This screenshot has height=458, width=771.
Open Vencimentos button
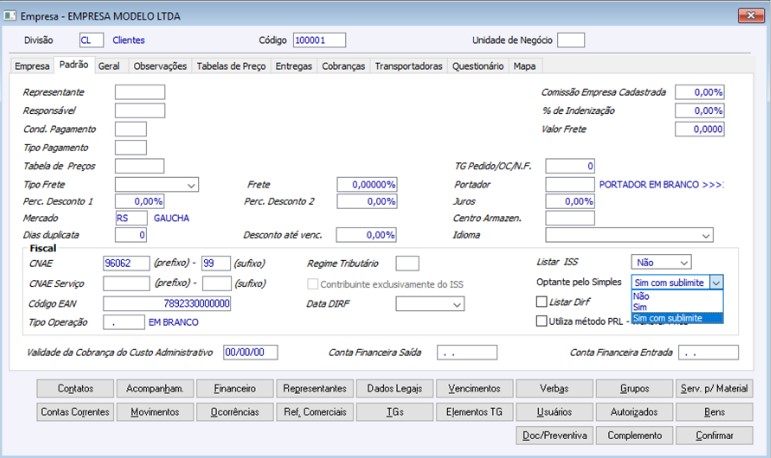point(474,388)
